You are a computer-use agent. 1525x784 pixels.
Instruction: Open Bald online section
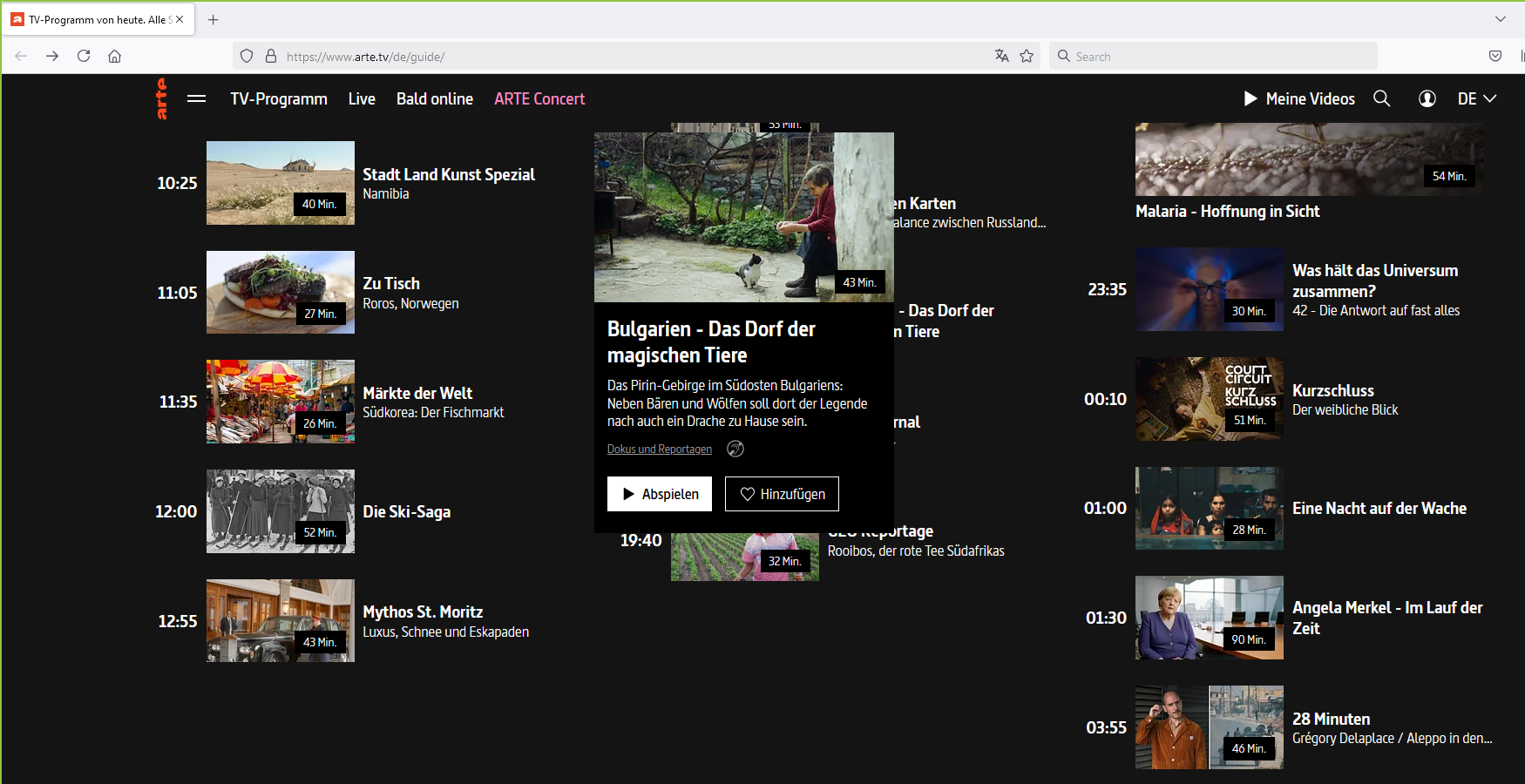pos(435,98)
